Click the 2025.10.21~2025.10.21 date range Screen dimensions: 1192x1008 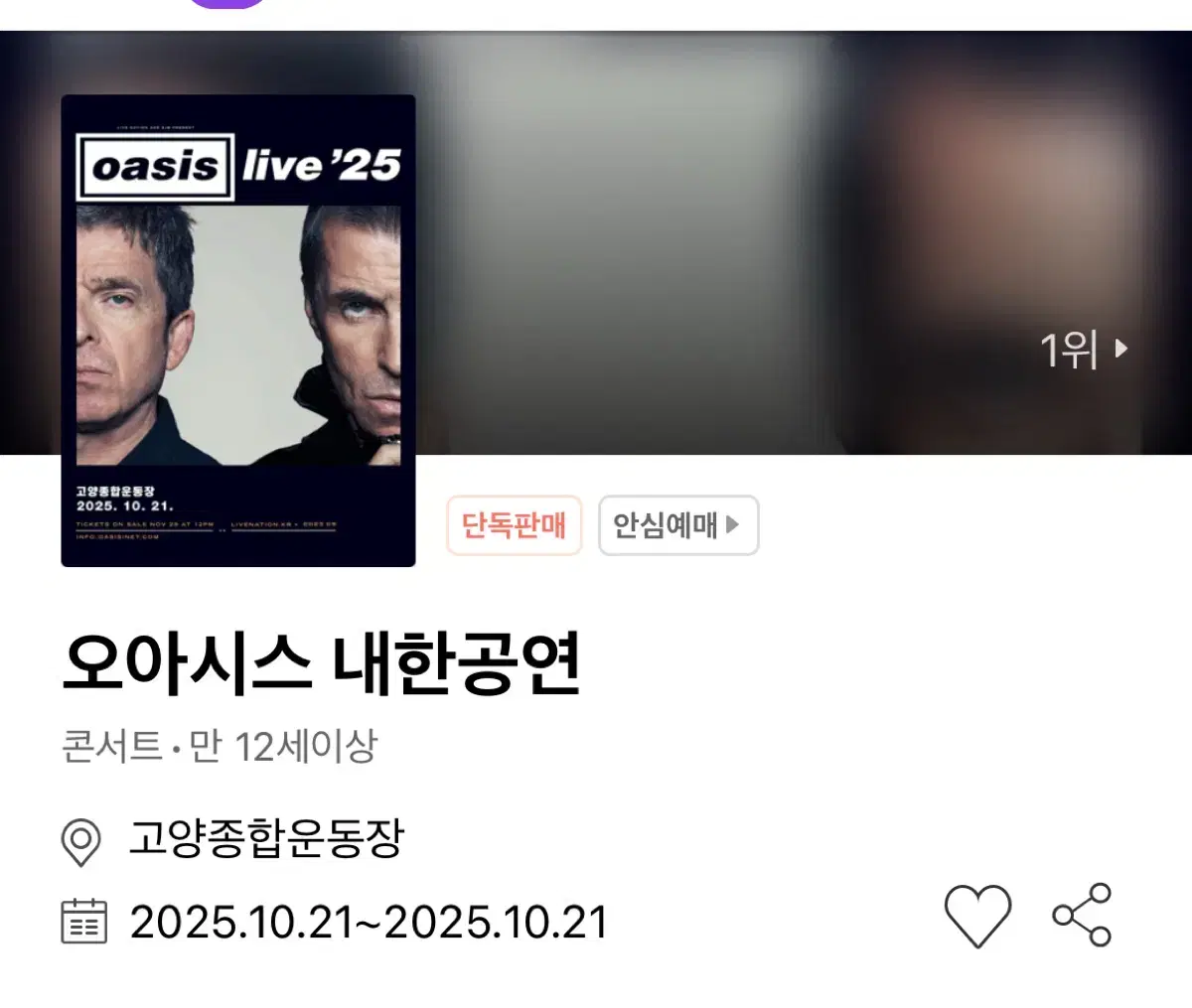tap(369, 922)
